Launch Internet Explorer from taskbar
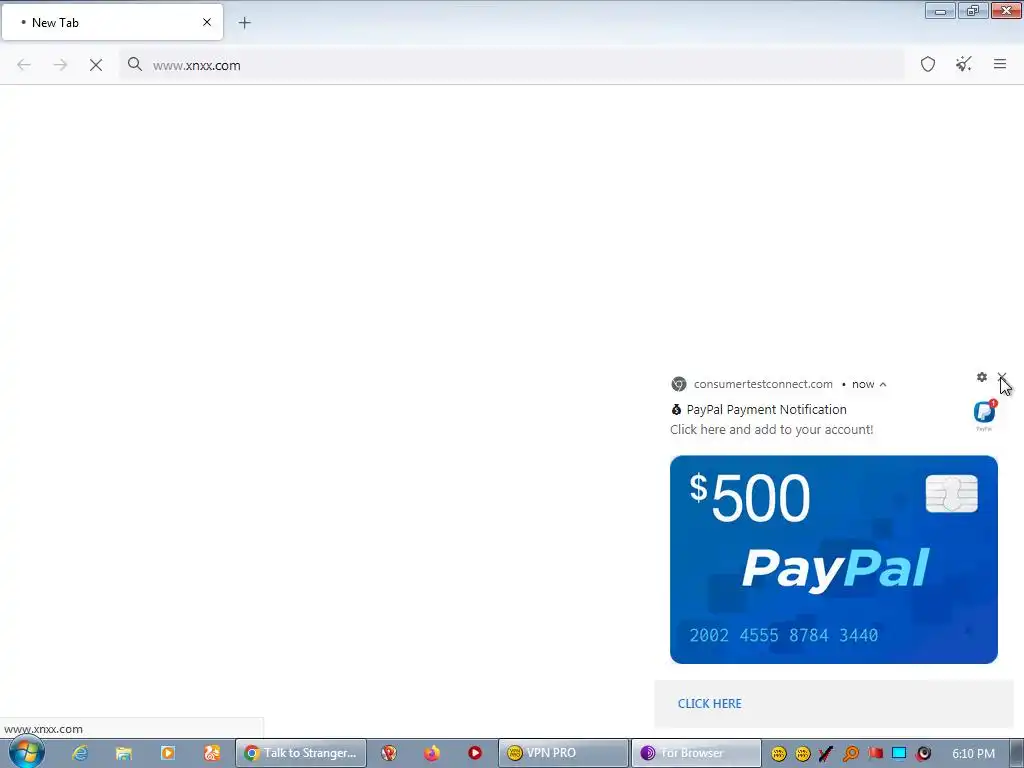1024x768 pixels. click(x=80, y=753)
